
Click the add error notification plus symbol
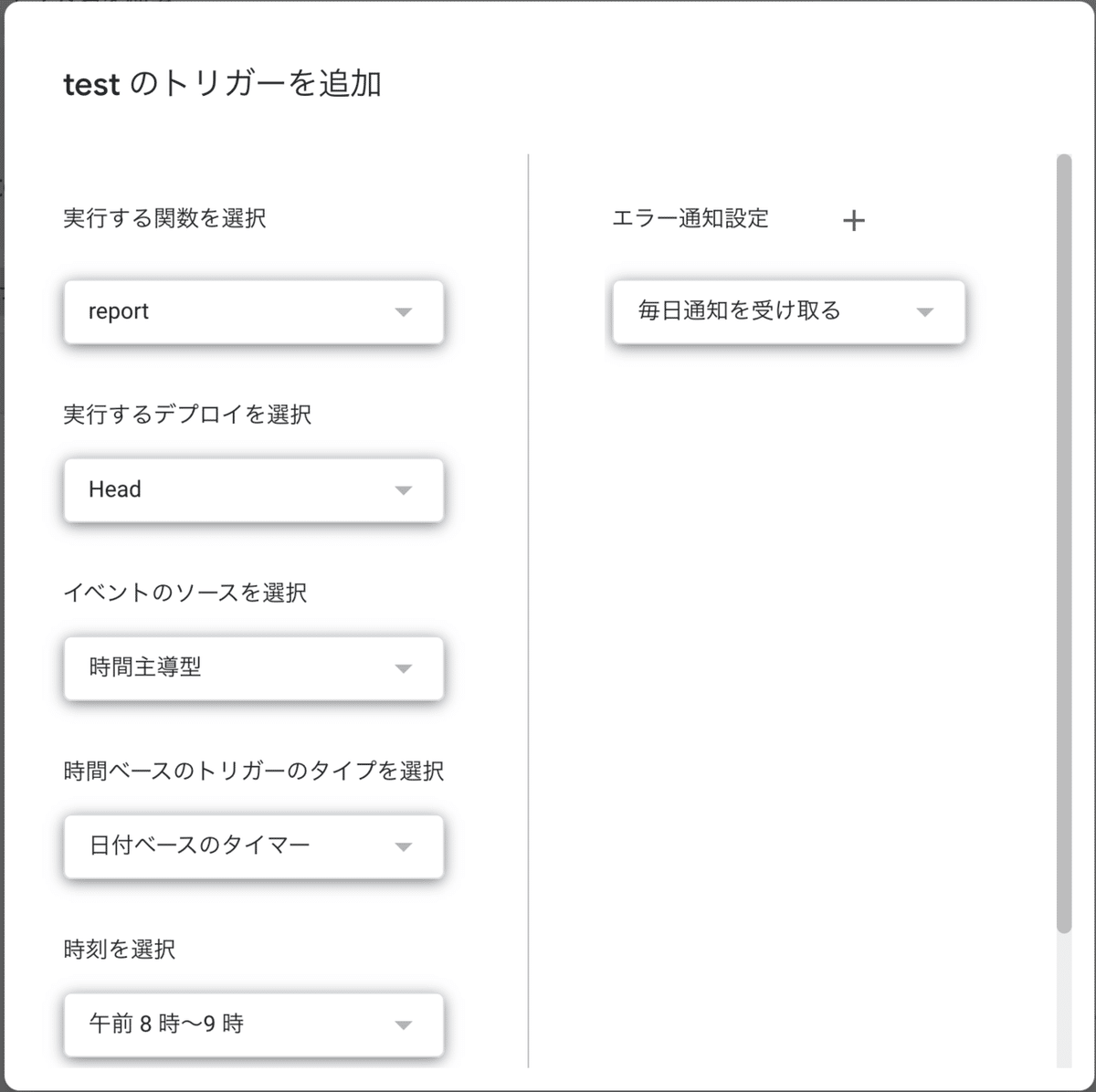[855, 220]
